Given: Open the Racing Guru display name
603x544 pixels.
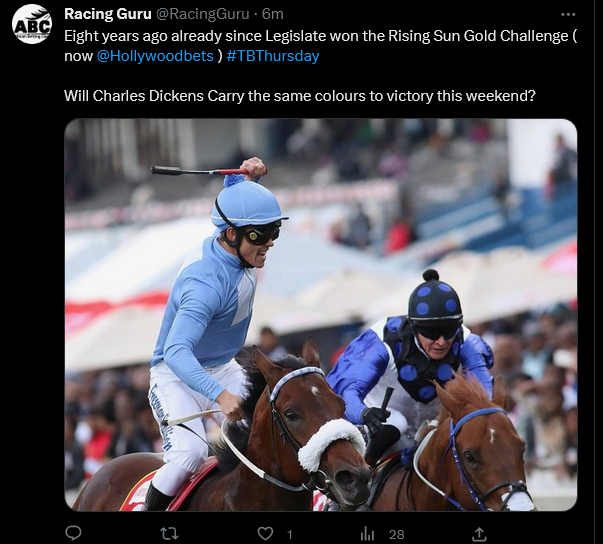Looking at the screenshot, I should point(108,14).
